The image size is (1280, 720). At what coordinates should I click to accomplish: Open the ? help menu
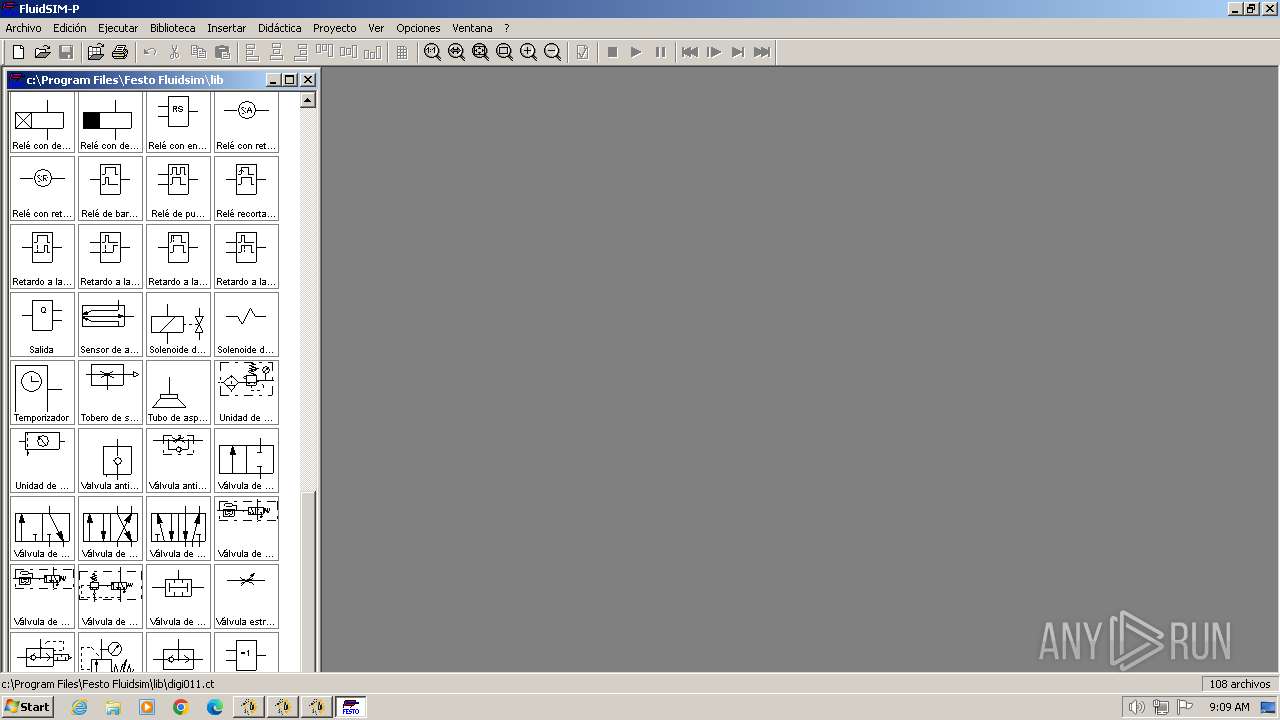click(x=506, y=28)
